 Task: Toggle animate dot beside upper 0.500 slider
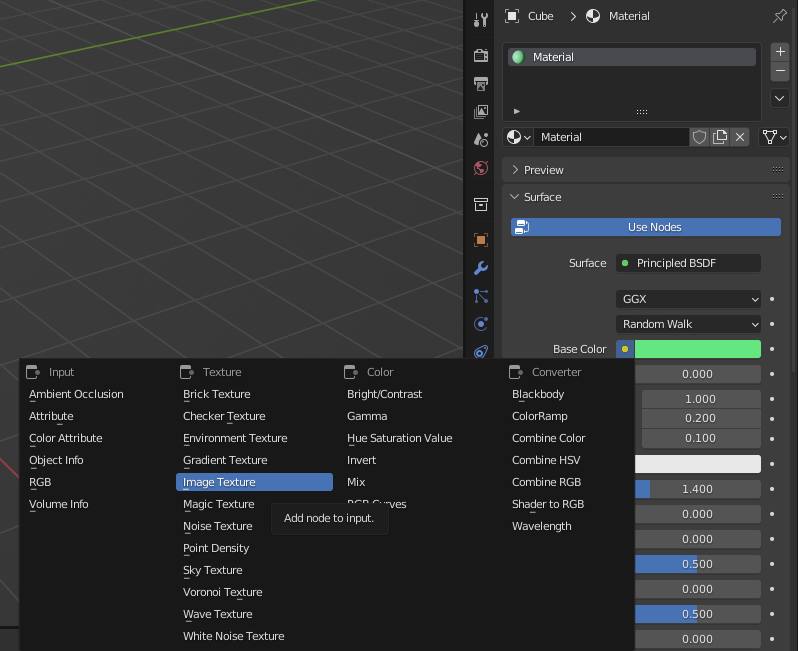[x=772, y=564]
